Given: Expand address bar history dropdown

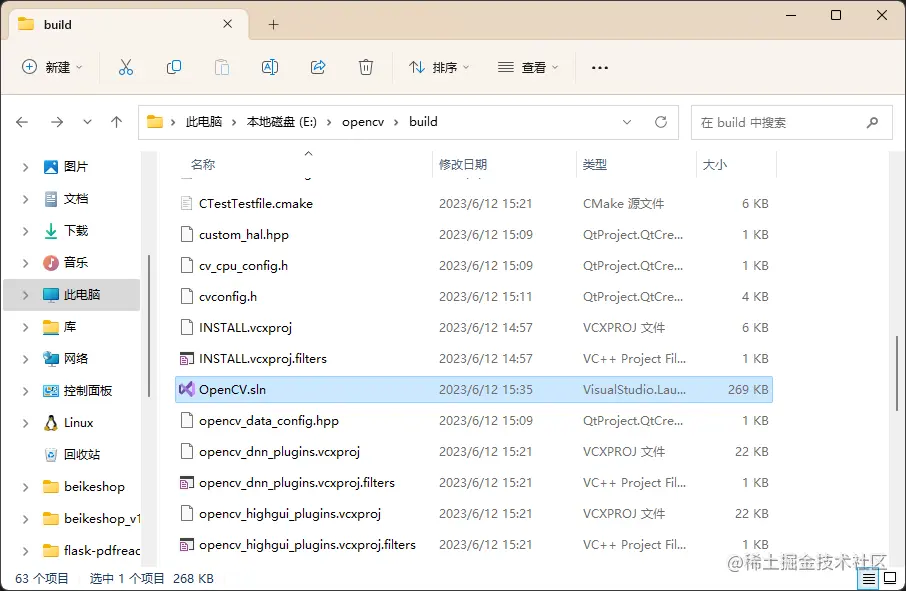Looking at the screenshot, I should (x=627, y=122).
